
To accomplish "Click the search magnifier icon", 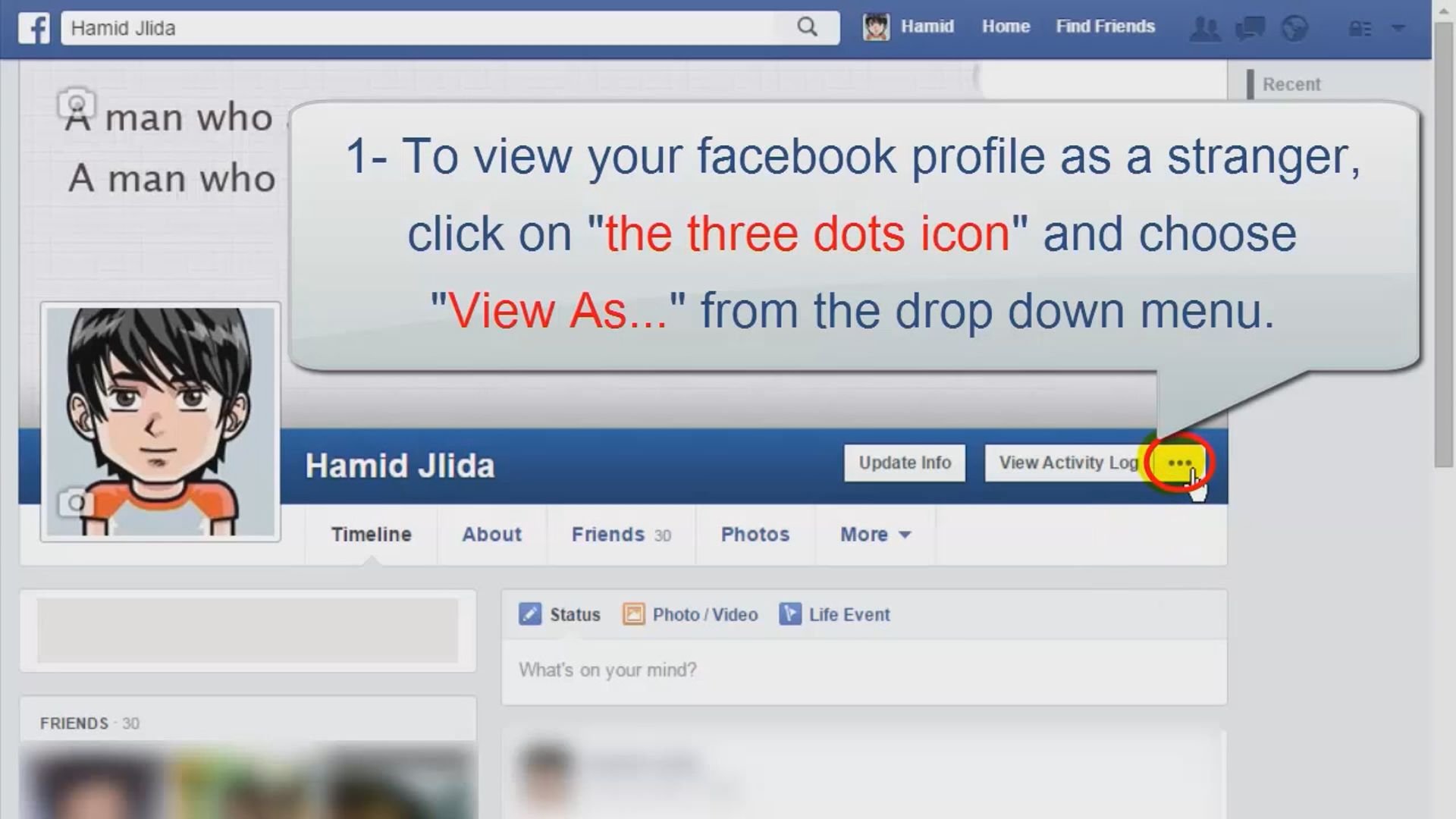I will pos(806,27).
